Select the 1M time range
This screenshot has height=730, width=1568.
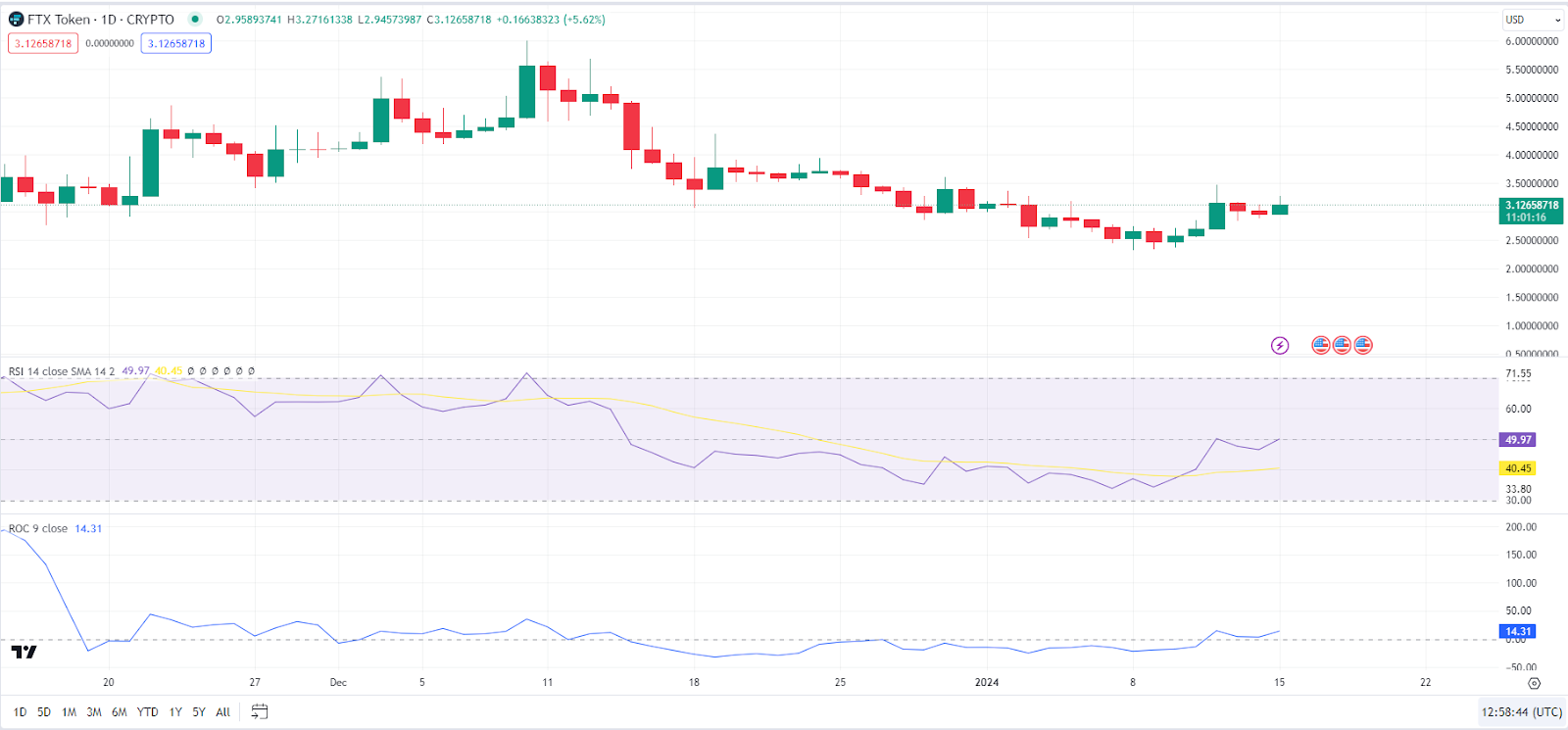[69, 712]
